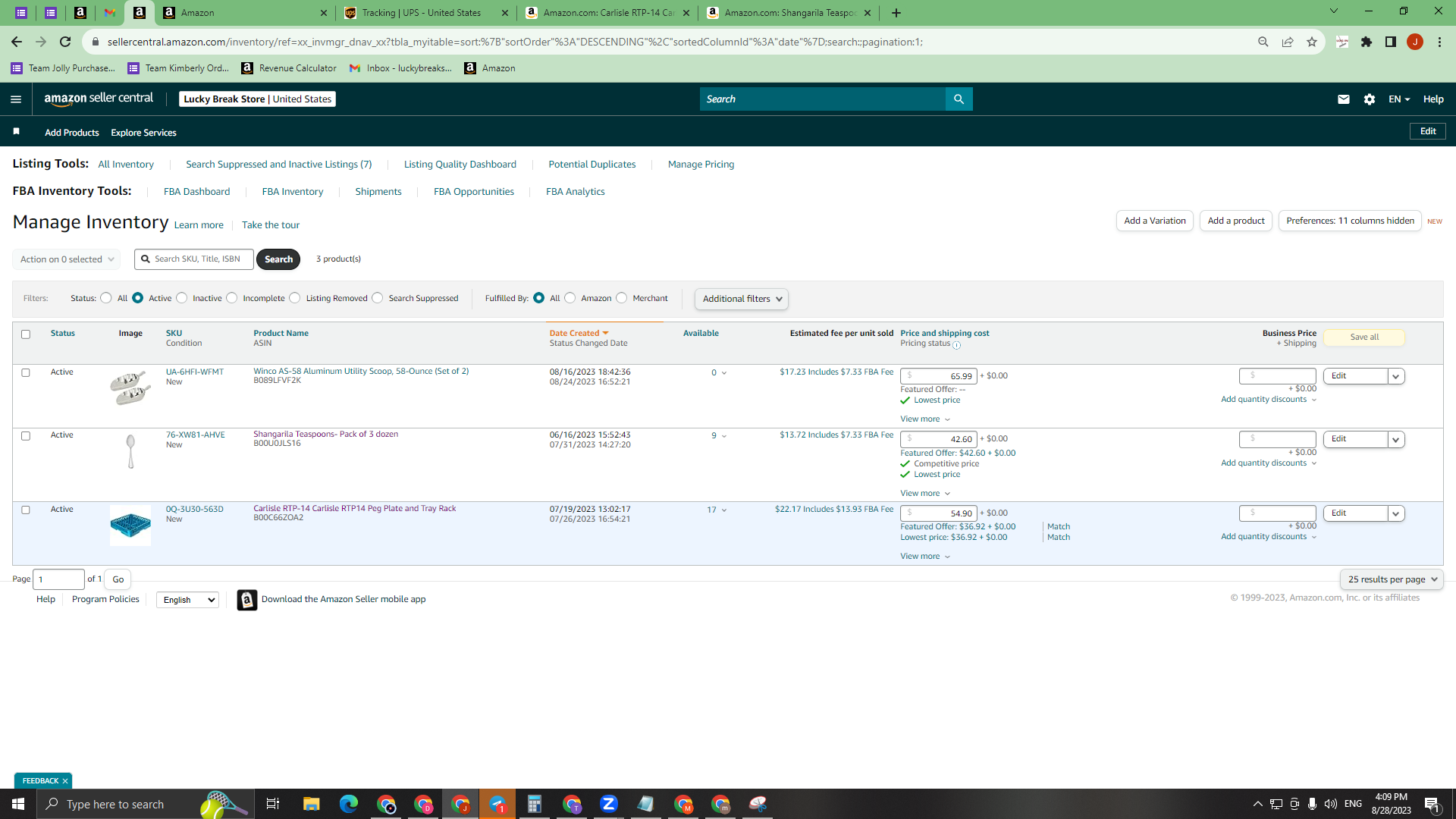Click the Amazon Seller mobile app icon

247,600
